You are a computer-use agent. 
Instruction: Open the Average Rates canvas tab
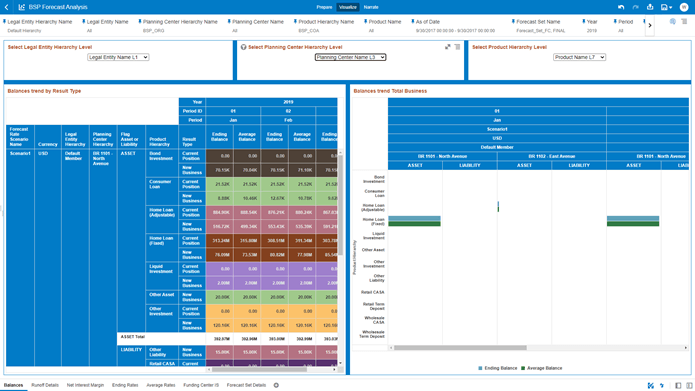pyautogui.click(x=160, y=385)
